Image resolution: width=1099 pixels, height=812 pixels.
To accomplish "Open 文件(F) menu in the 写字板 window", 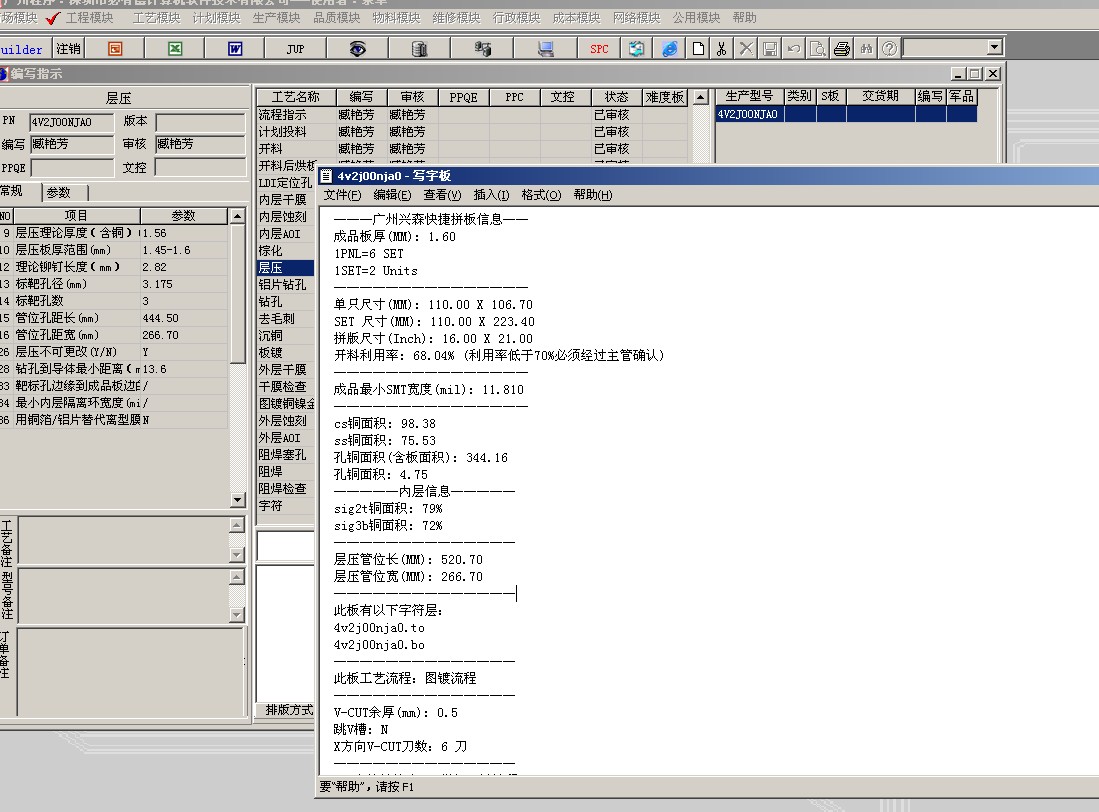I will [342, 195].
